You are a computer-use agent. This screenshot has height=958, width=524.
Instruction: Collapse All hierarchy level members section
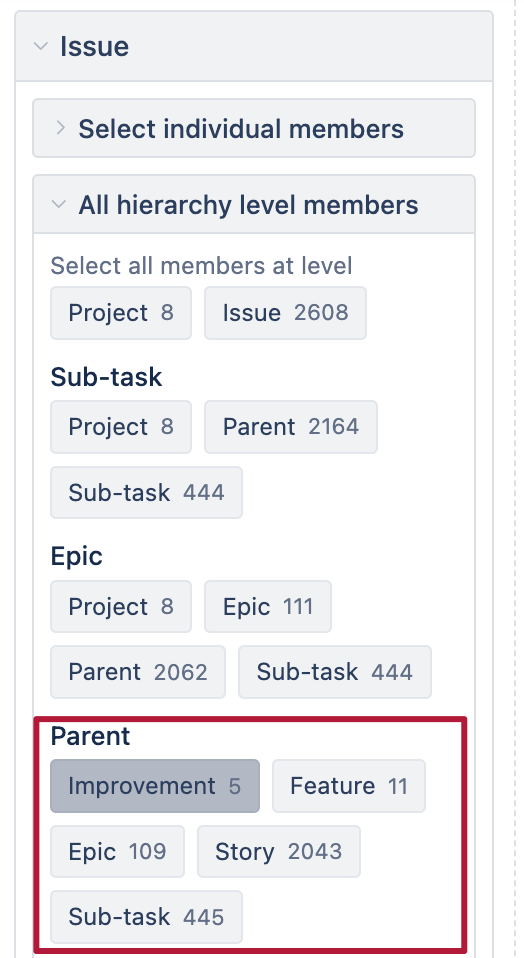59,205
